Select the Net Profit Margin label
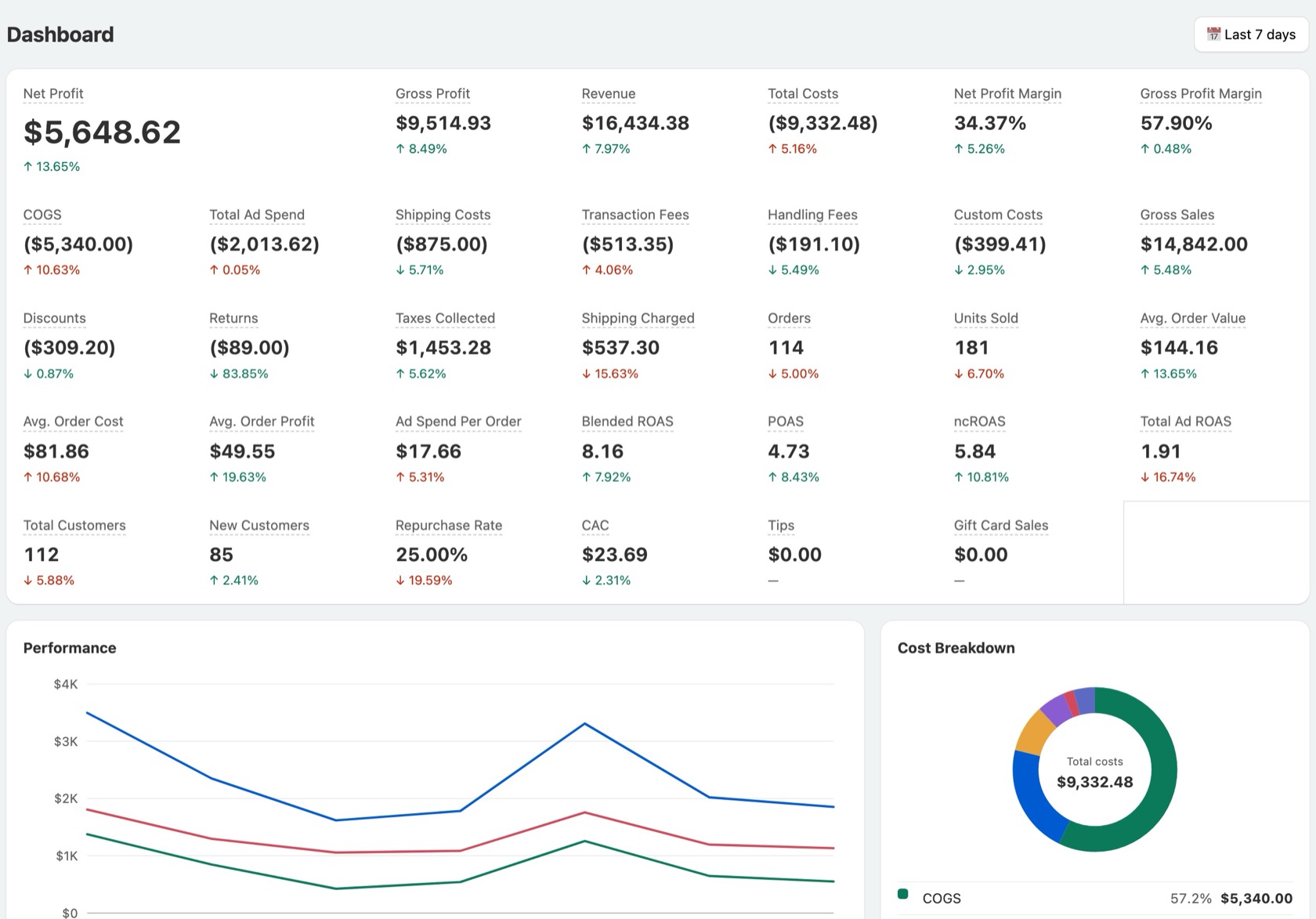Screen dimensions: 1316x919 pyautogui.click(x=1007, y=93)
